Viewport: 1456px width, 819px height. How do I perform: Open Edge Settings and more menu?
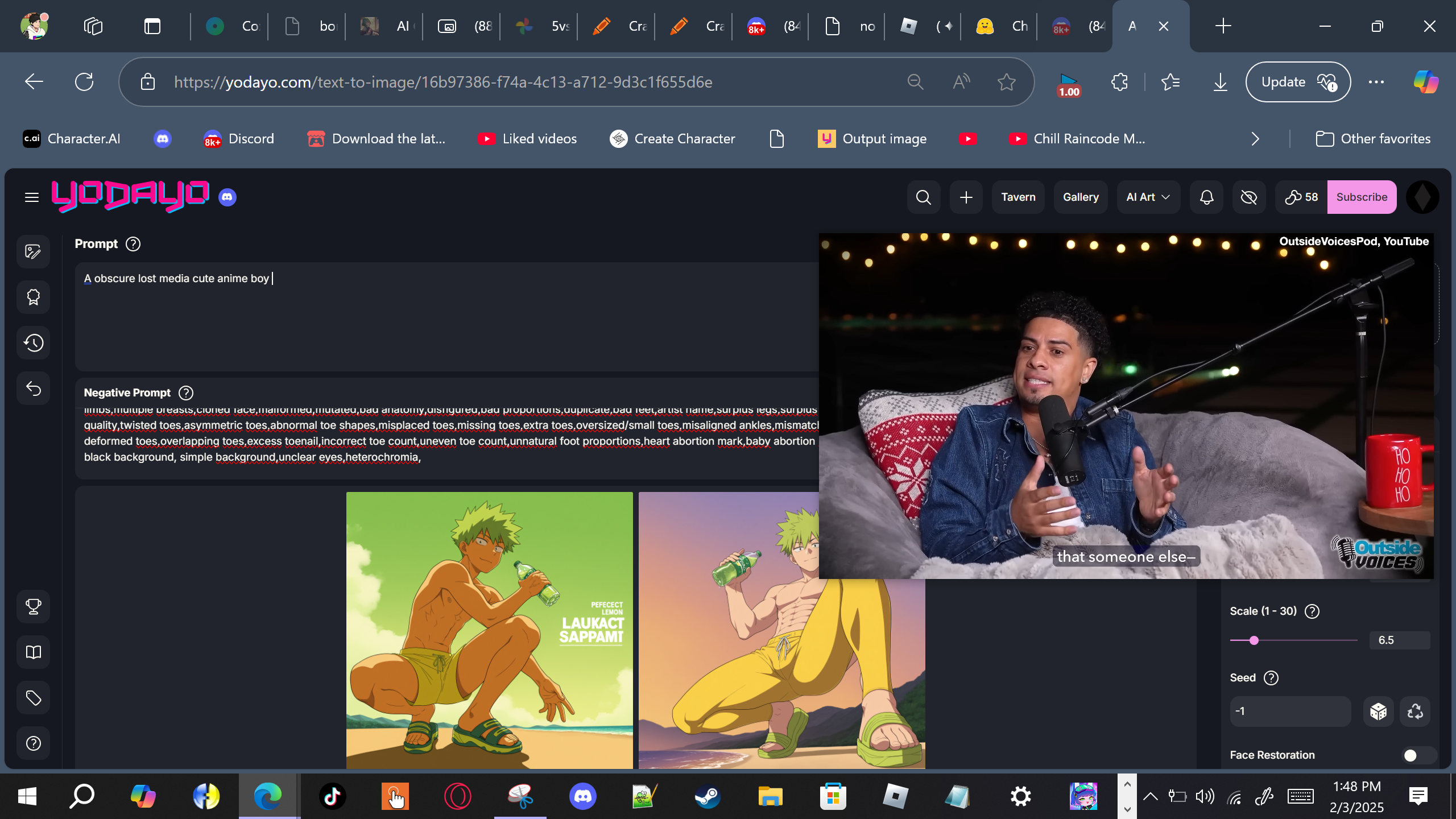1376,82
